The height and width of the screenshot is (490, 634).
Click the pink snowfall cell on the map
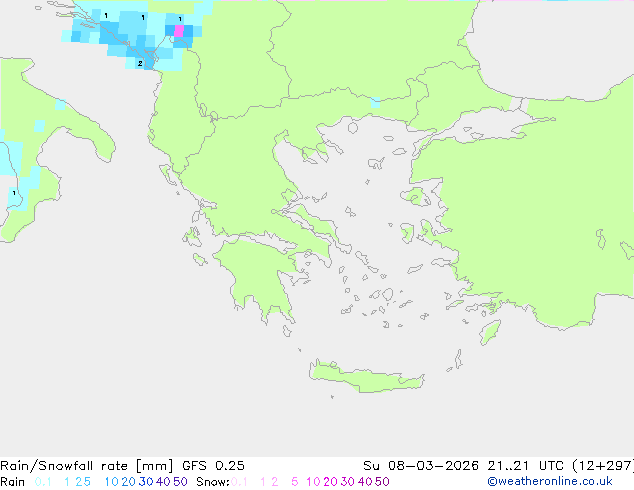(x=179, y=31)
